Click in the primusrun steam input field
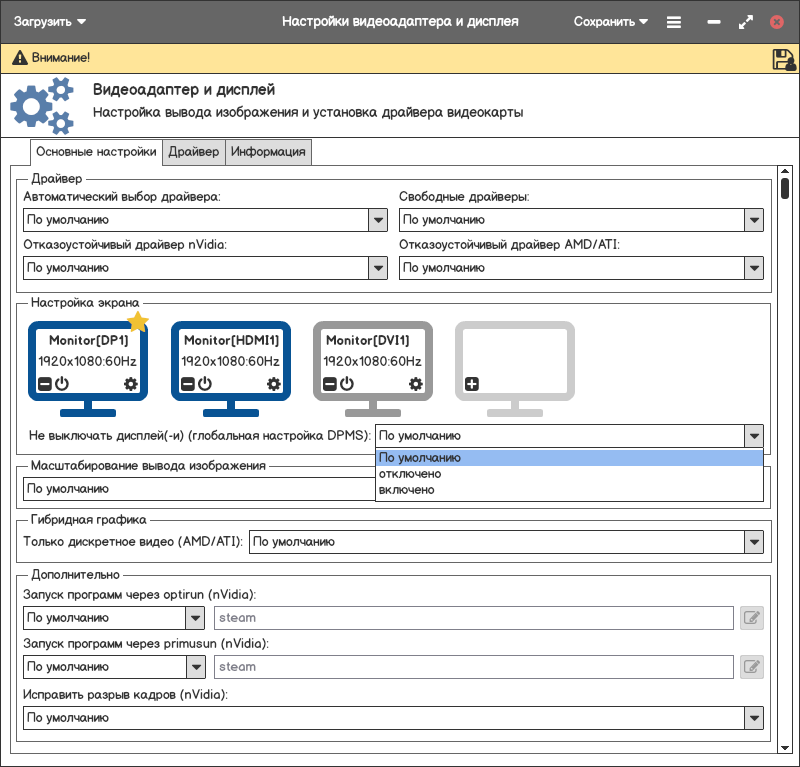Viewport: 800px width, 767px height. 474,667
